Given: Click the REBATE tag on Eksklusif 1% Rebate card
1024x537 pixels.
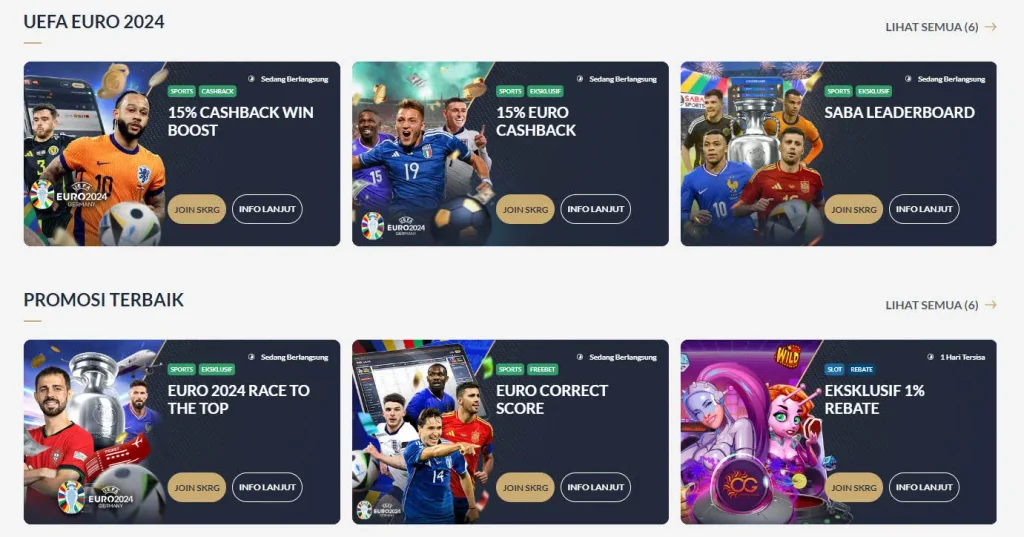Looking at the screenshot, I should click(x=861, y=370).
